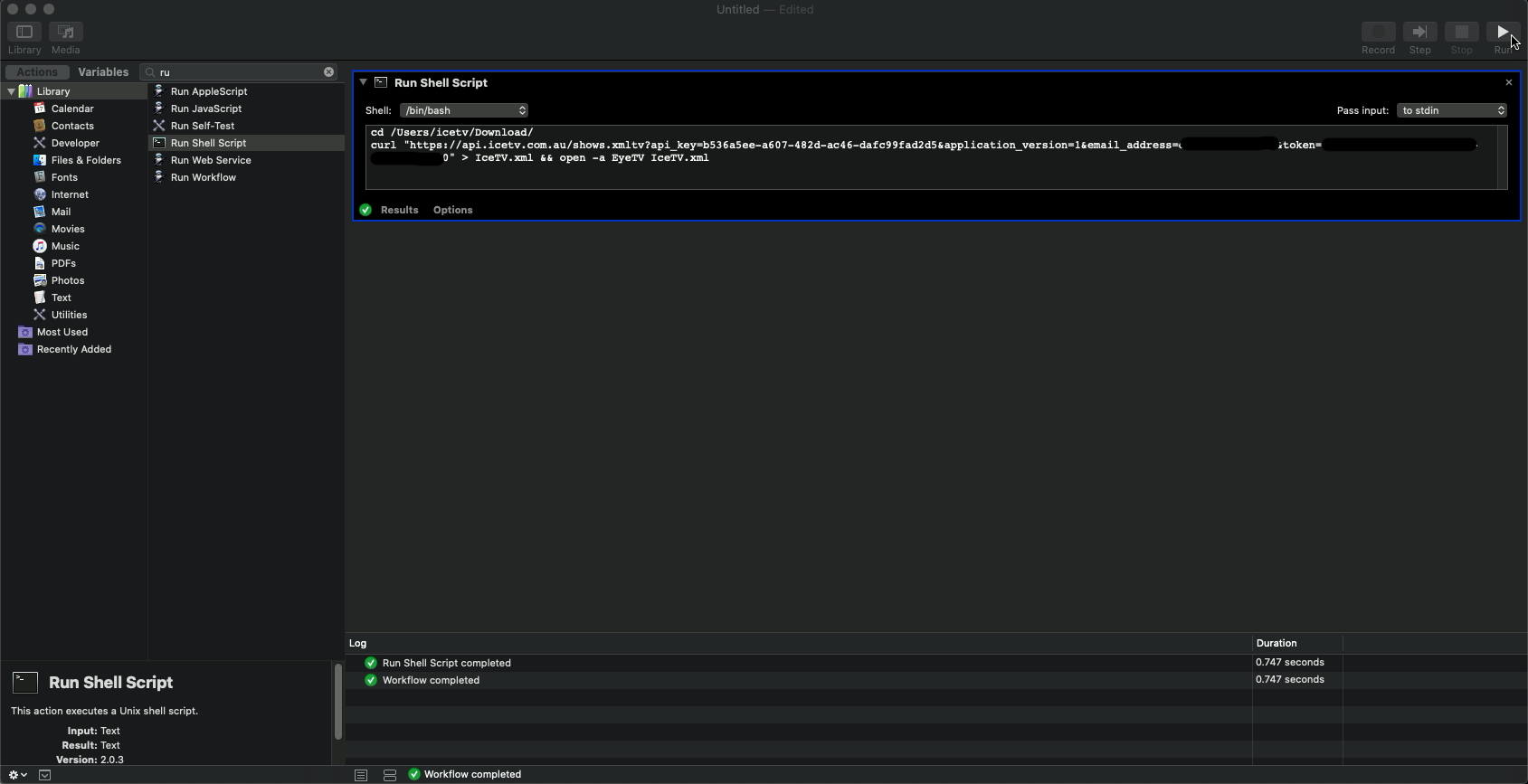Select the Movies category icon
The height and width of the screenshot is (784, 1528).
40,229
